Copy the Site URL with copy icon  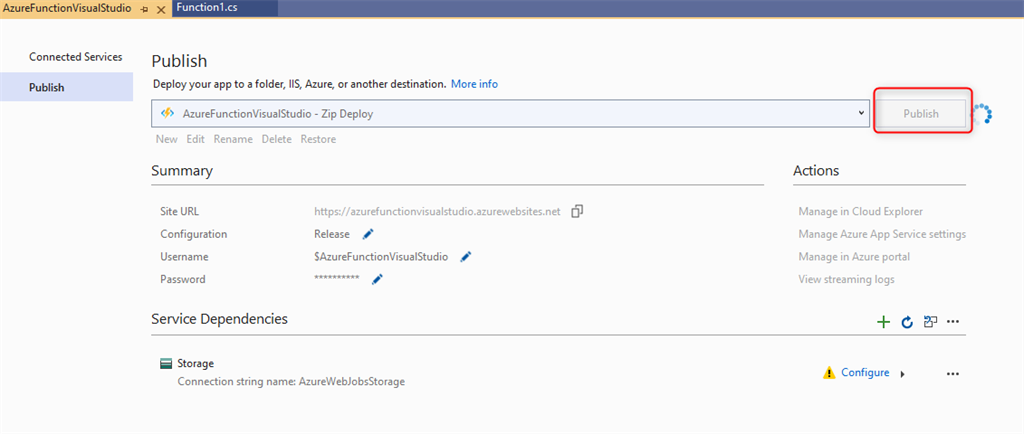coord(577,211)
